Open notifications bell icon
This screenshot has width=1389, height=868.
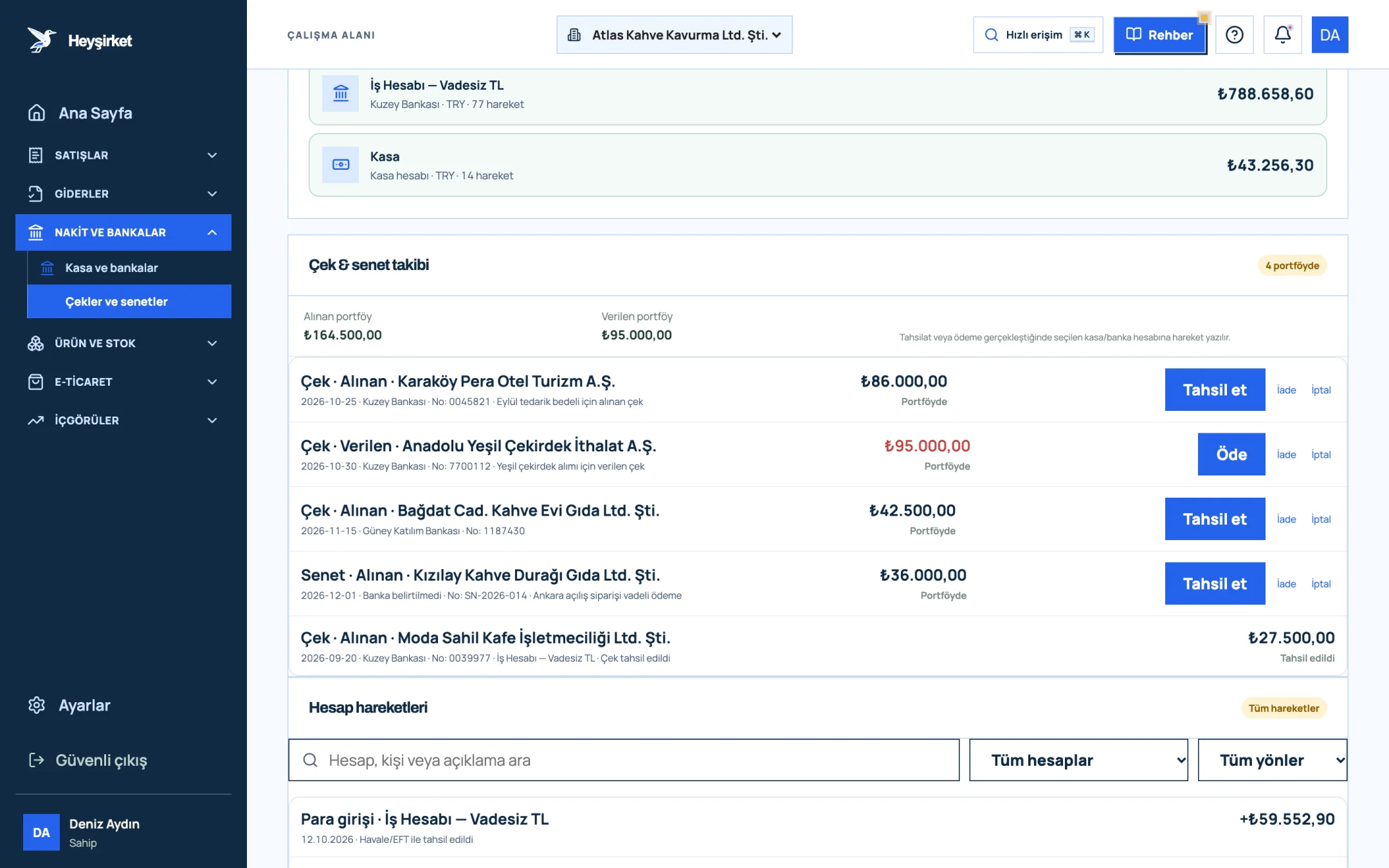pyautogui.click(x=1282, y=35)
